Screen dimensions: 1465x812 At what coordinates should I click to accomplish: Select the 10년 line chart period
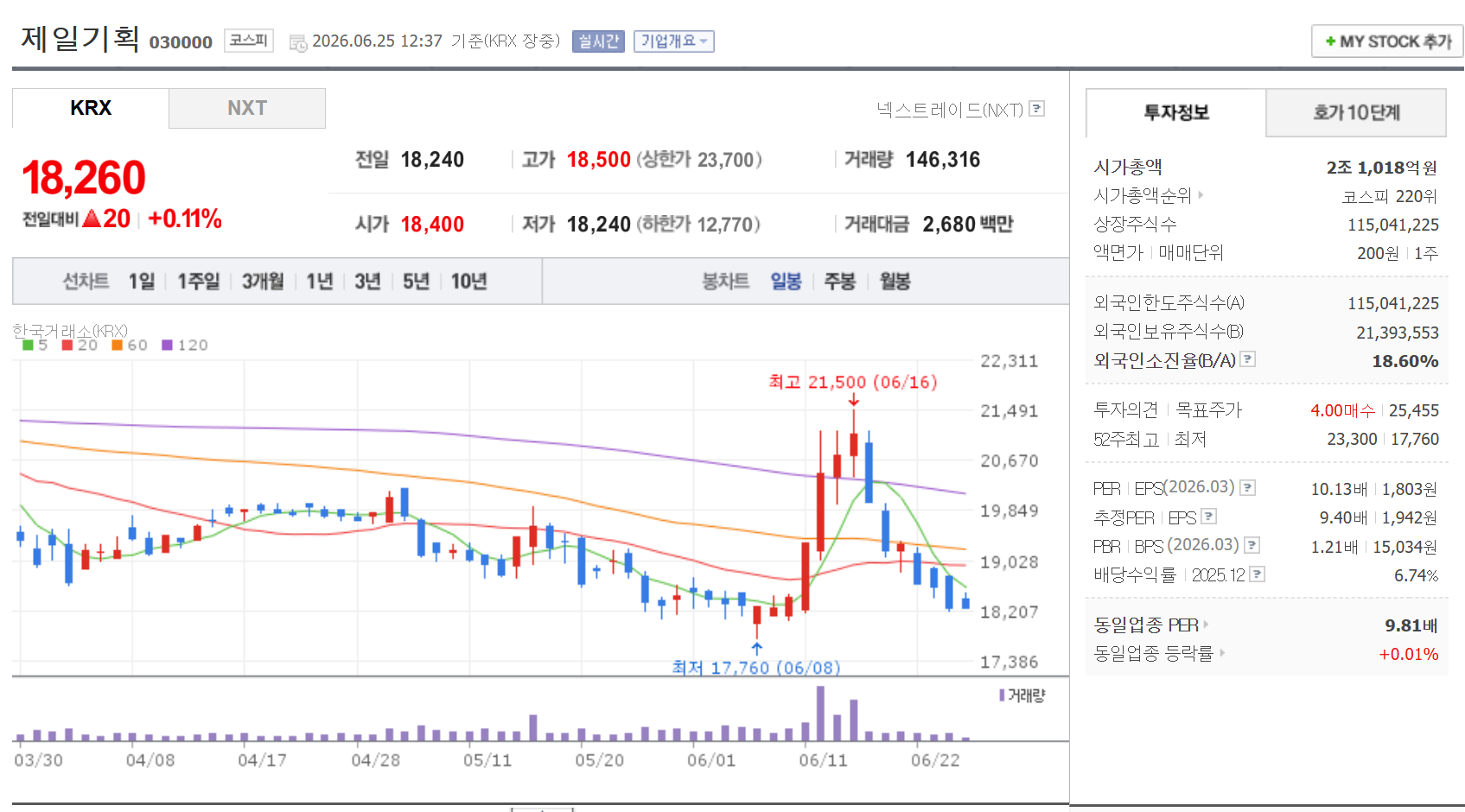pyautogui.click(x=469, y=282)
